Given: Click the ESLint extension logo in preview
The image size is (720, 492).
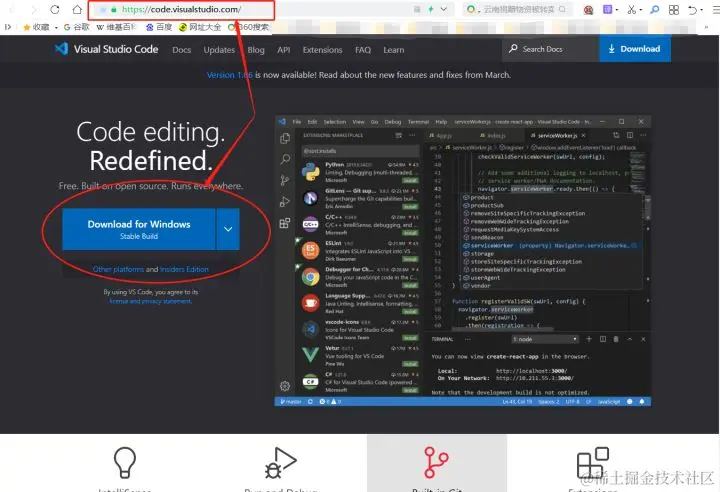Looking at the screenshot, I should coord(310,251).
